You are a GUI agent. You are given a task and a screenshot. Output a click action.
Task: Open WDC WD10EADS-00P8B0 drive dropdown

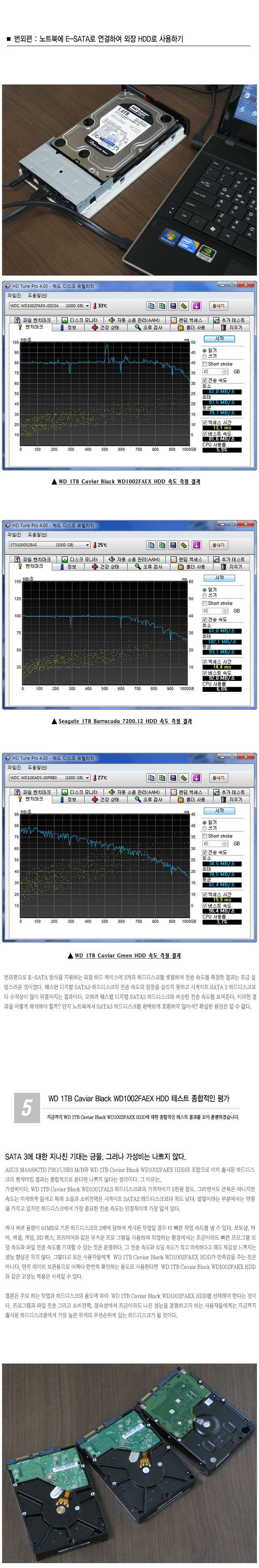pyautogui.click(x=49, y=777)
